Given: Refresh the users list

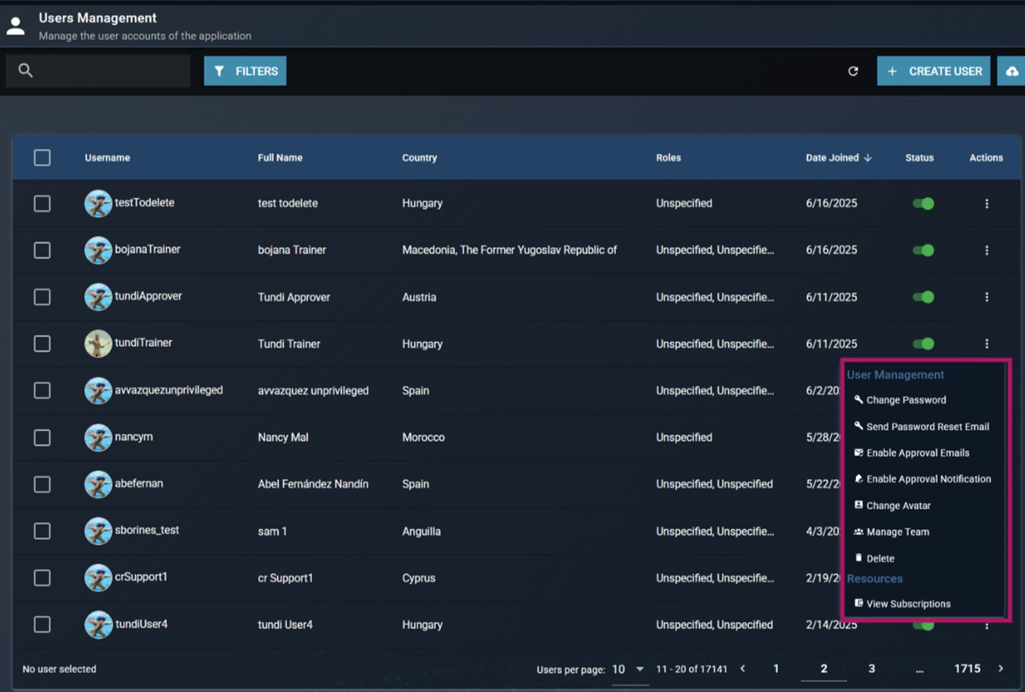Looking at the screenshot, I should click(x=852, y=71).
